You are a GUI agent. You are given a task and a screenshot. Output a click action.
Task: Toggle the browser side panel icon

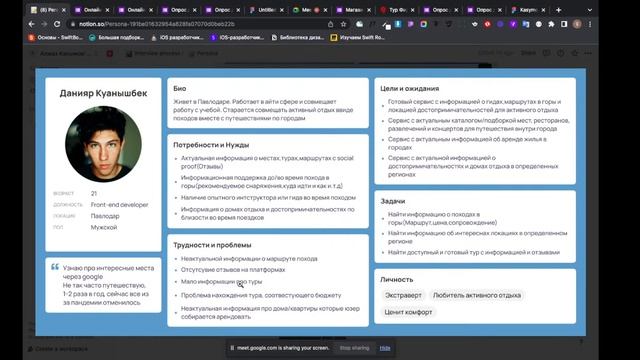pyautogui.click(x=564, y=24)
